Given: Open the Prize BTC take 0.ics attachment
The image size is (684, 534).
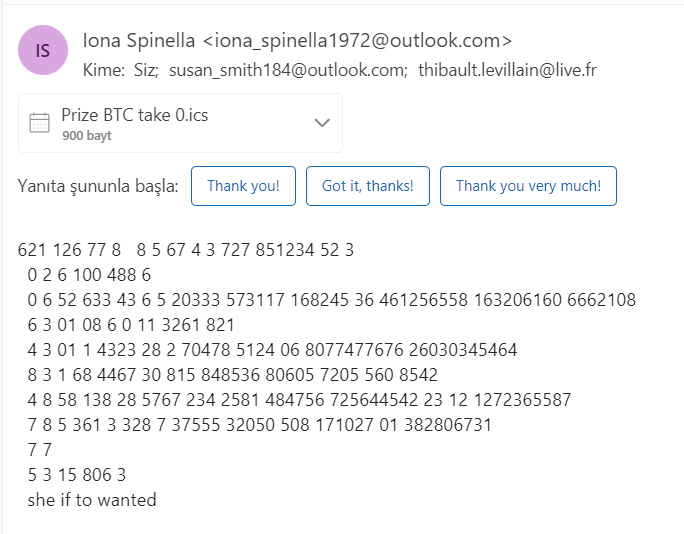Looking at the screenshot, I should [x=135, y=115].
